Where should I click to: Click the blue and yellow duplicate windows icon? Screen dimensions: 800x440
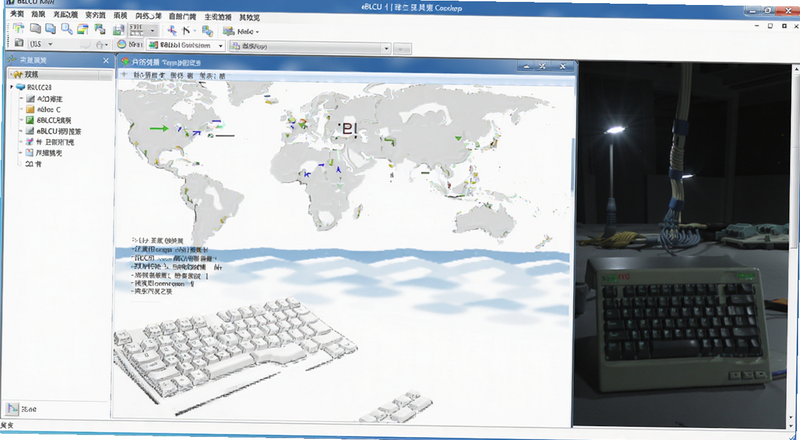click(207, 31)
